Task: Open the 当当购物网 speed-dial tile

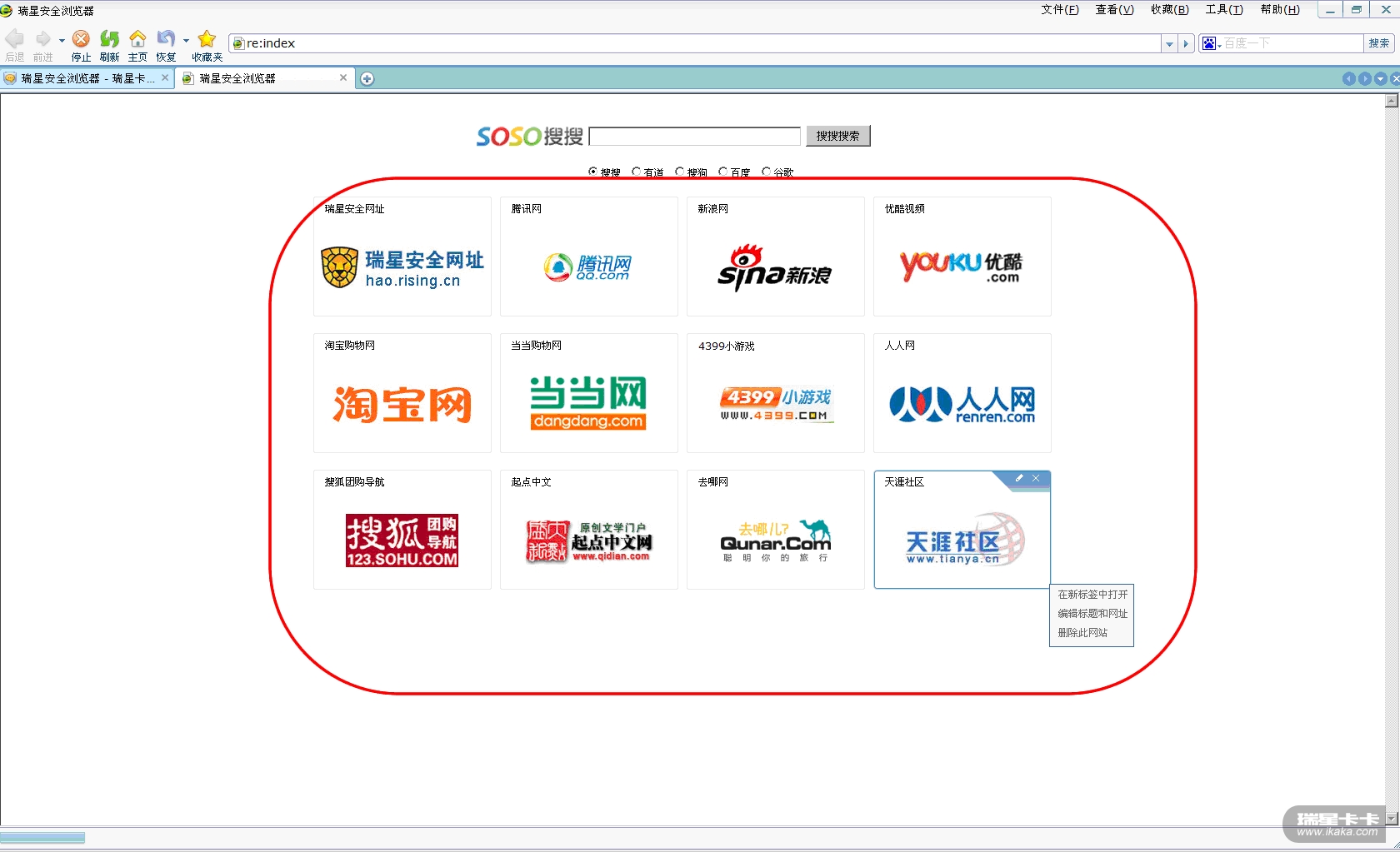Action: click(x=589, y=393)
